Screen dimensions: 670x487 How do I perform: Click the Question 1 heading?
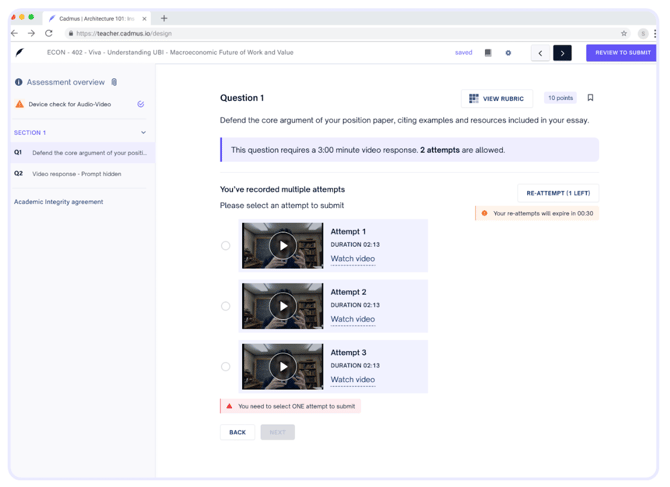[x=242, y=98]
